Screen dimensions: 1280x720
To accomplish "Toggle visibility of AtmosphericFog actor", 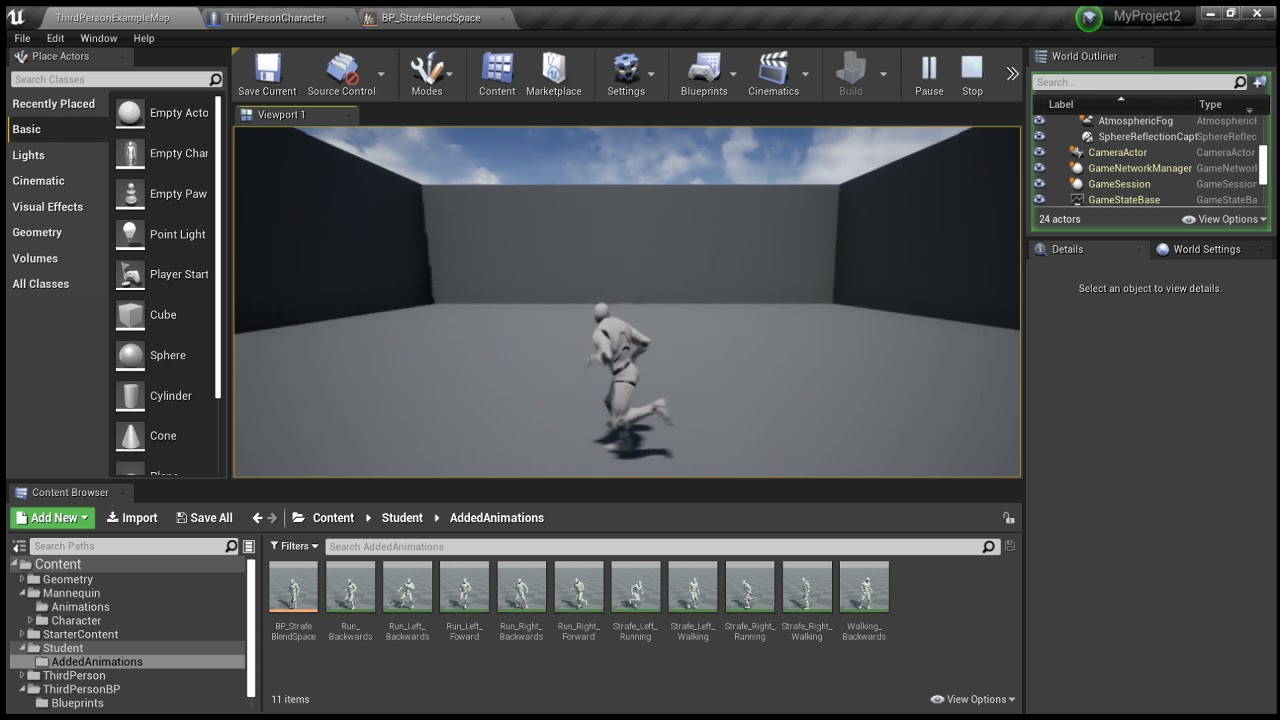I will 1039,121.
